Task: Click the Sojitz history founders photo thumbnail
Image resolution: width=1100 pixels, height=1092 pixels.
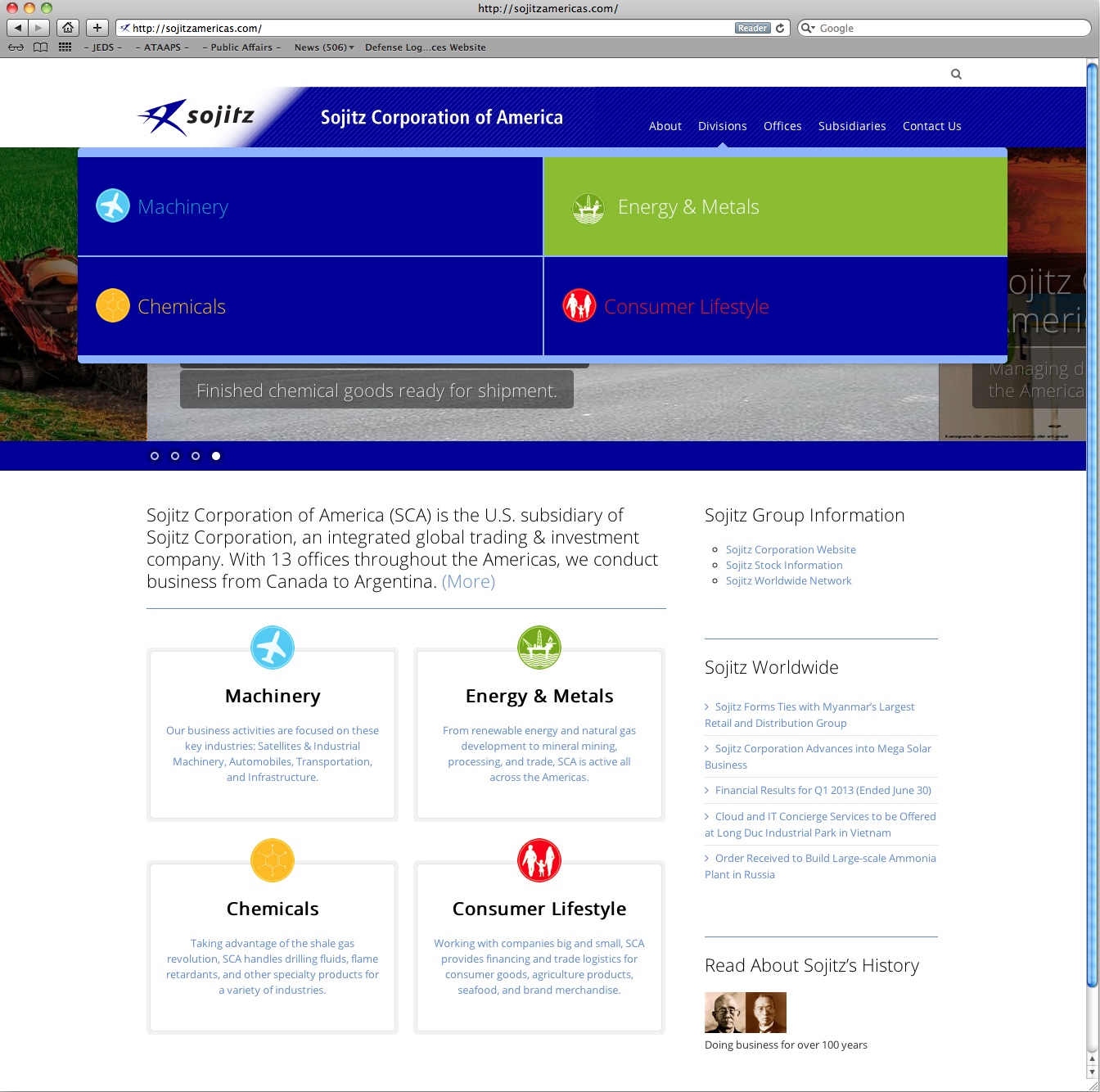Action: 745,1013
